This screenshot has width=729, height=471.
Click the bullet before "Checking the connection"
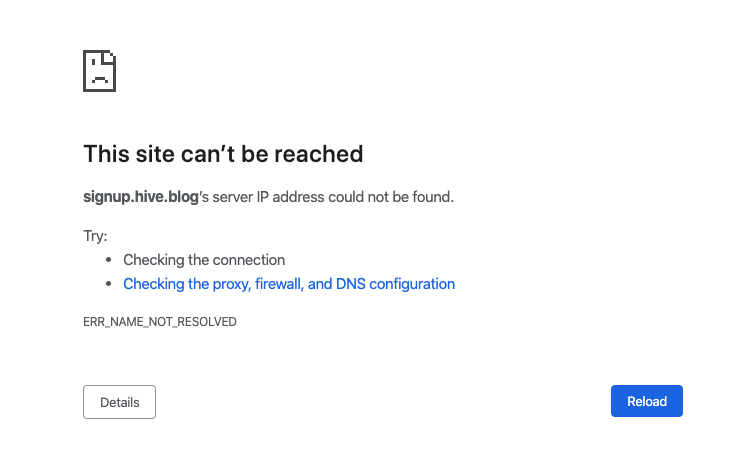click(108, 259)
